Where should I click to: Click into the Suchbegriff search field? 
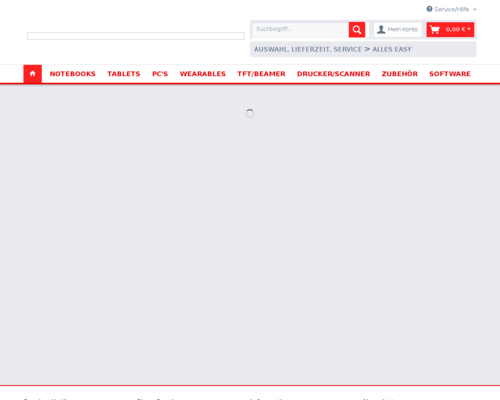301,29
